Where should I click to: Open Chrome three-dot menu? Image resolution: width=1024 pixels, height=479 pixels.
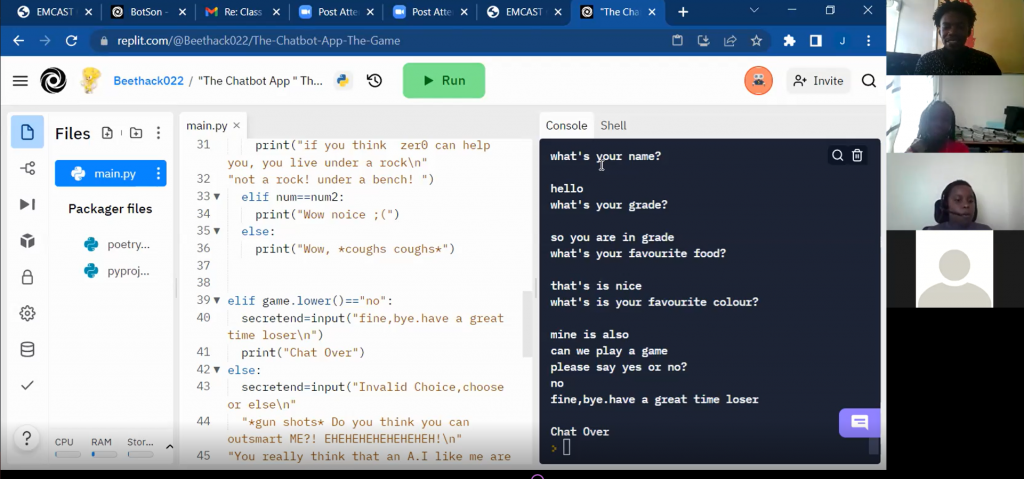[869, 41]
